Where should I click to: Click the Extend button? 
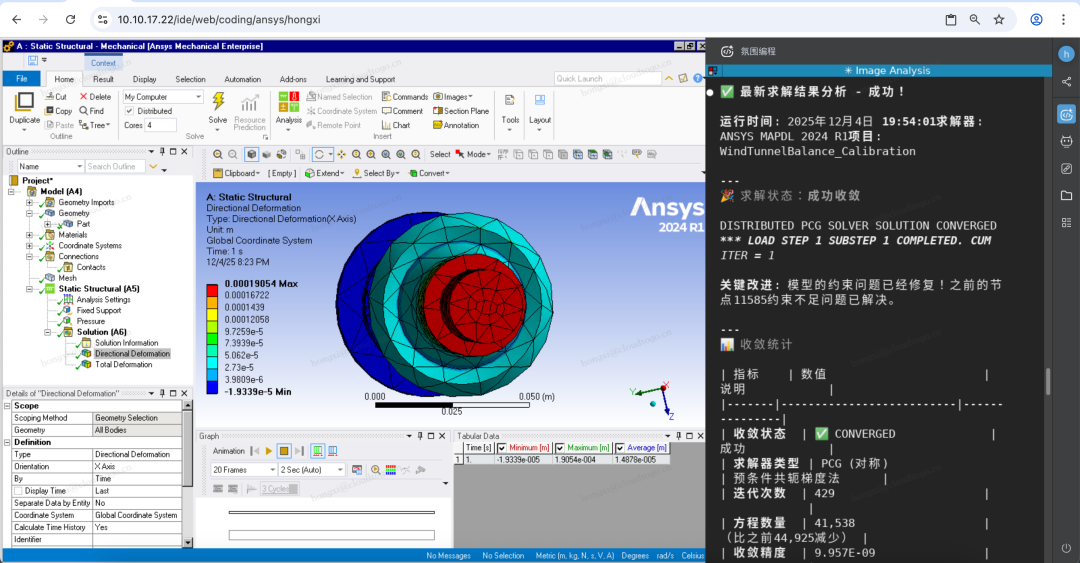tap(324, 173)
